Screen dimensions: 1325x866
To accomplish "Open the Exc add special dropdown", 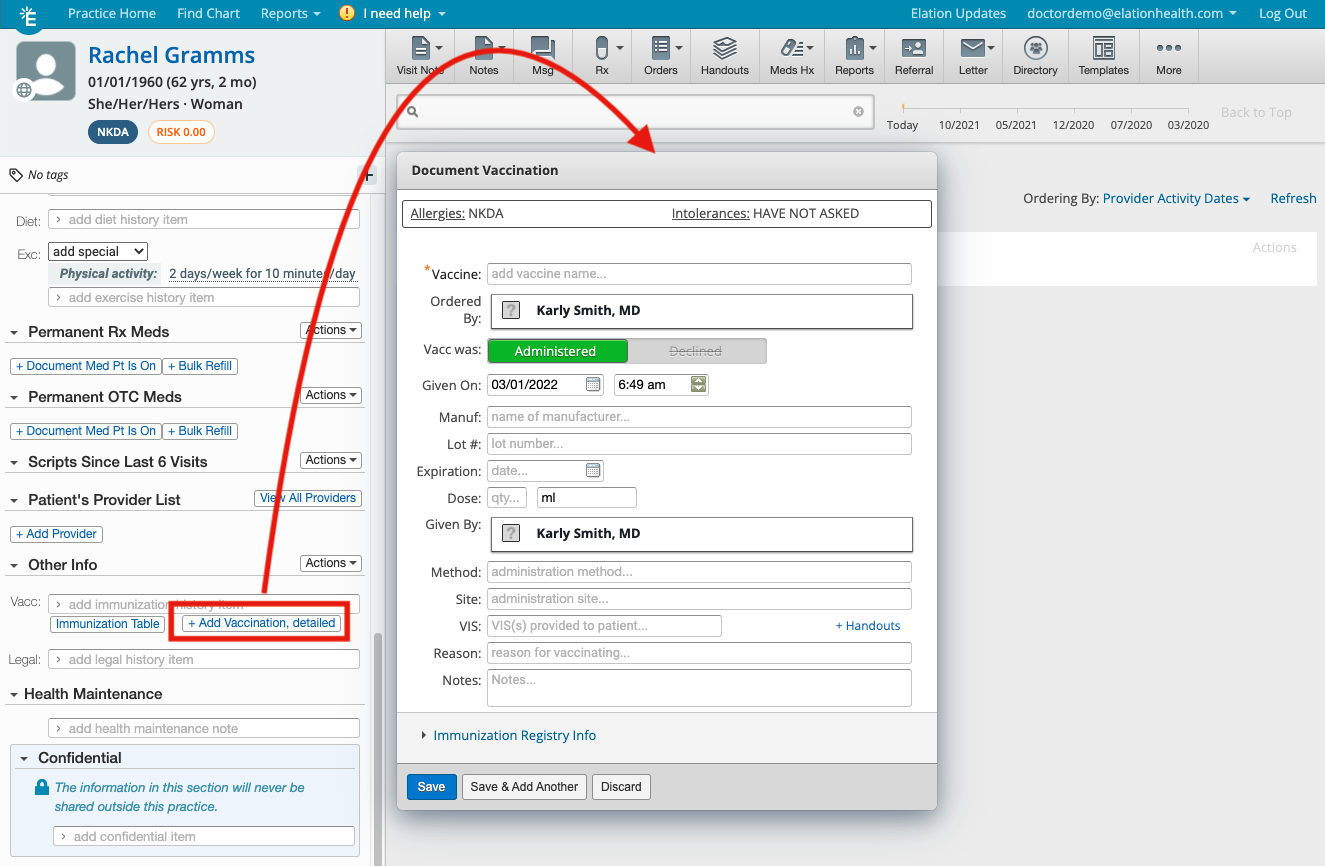I will [x=98, y=252].
